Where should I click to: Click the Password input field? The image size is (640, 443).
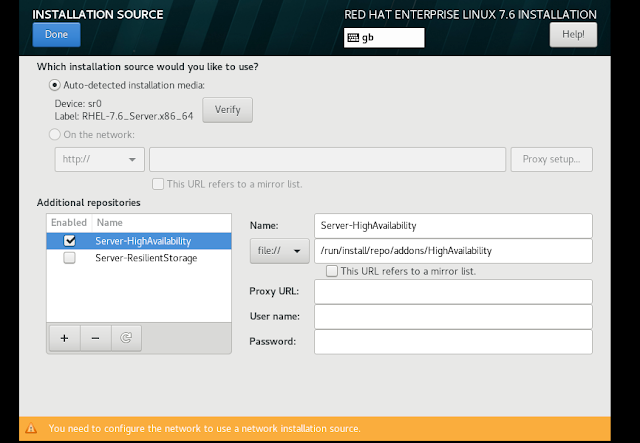point(453,342)
